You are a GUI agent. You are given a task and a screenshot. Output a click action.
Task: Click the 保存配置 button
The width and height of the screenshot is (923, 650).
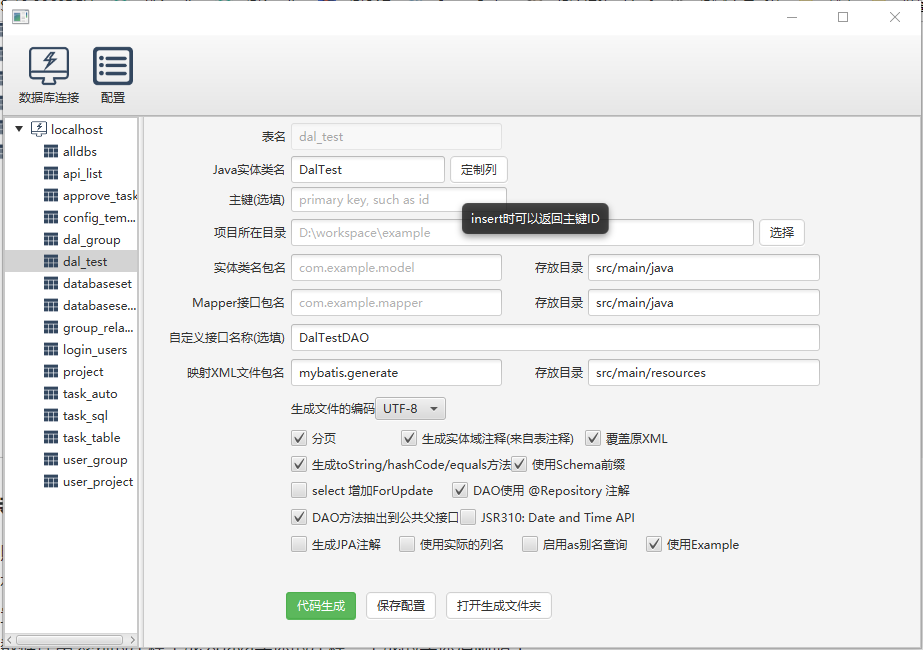coord(401,606)
